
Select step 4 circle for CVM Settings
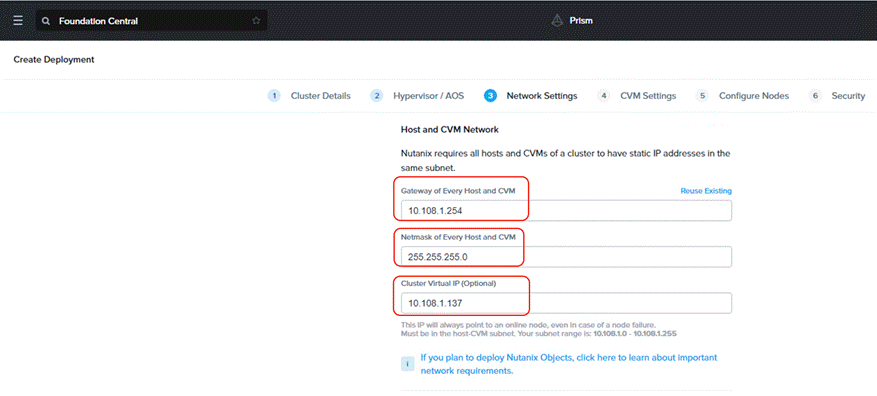tap(603, 96)
